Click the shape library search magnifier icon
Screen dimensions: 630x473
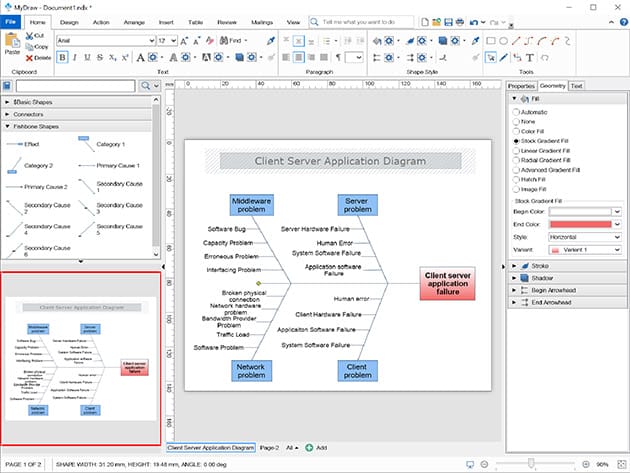pyautogui.click(x=146, y=87)
